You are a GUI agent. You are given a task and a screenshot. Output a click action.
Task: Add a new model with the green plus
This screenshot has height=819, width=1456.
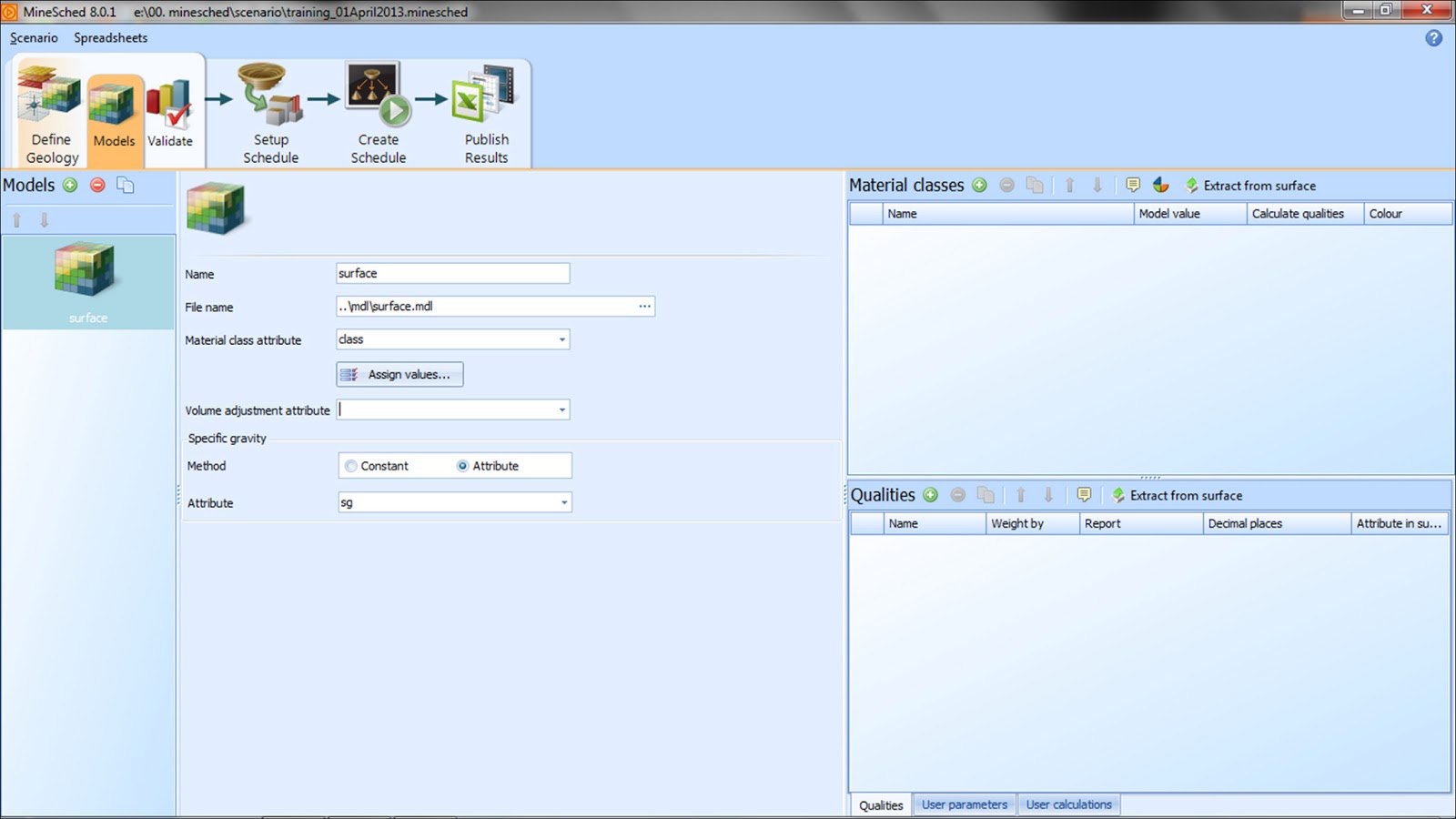click(x=70, y=185)
